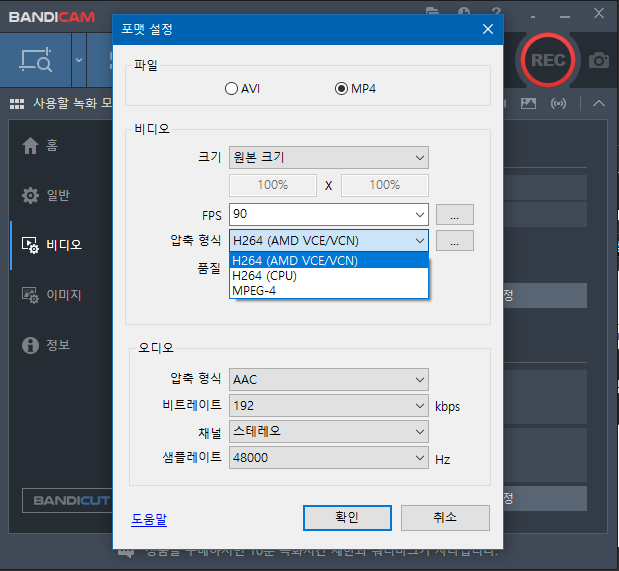The image size is (619, 571).
Task: Click the ellipsis button next to video codec
Action: click(x=454, y=240)
